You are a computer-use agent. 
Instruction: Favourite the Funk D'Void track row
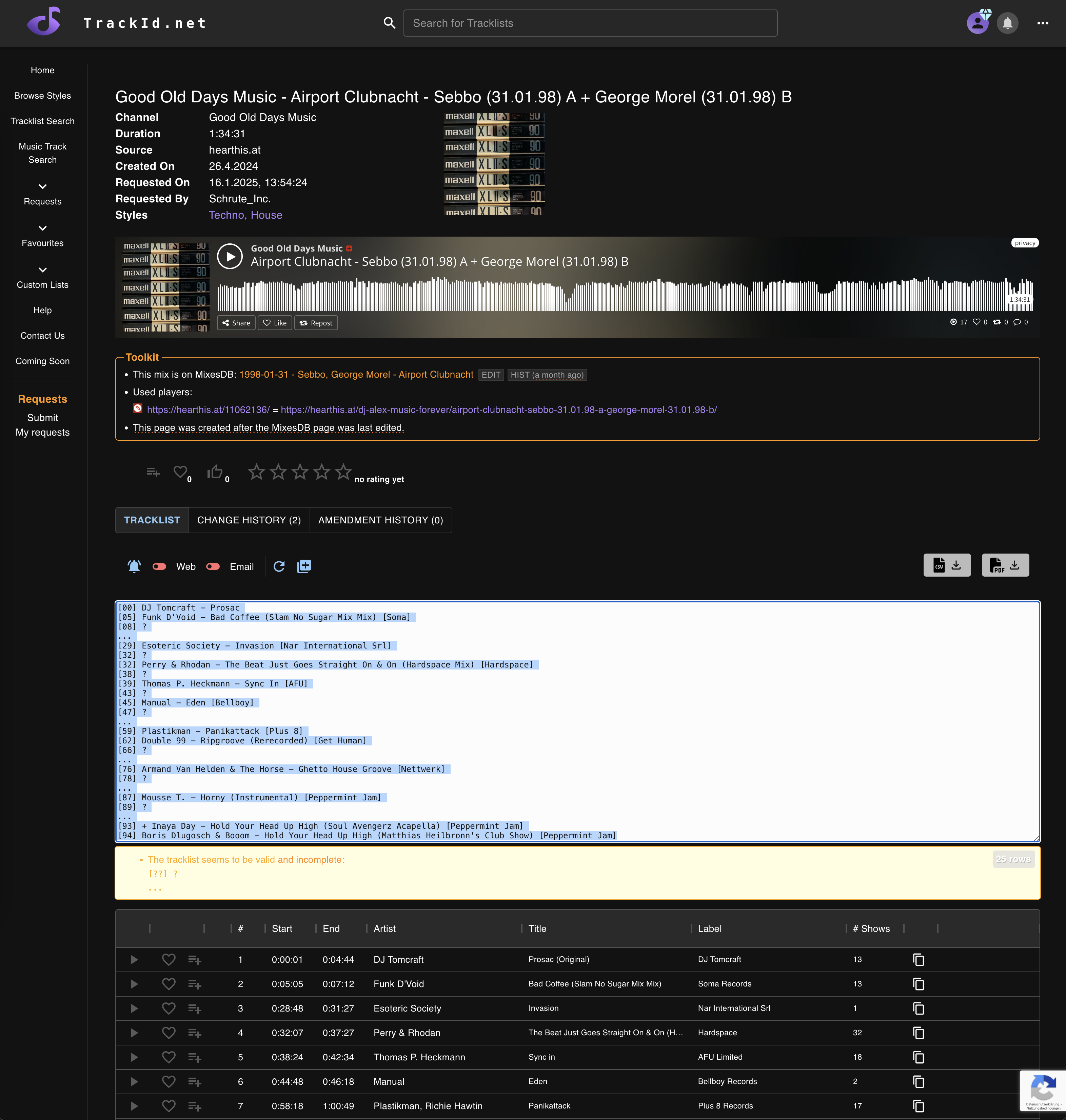click(x=169, y=984)
